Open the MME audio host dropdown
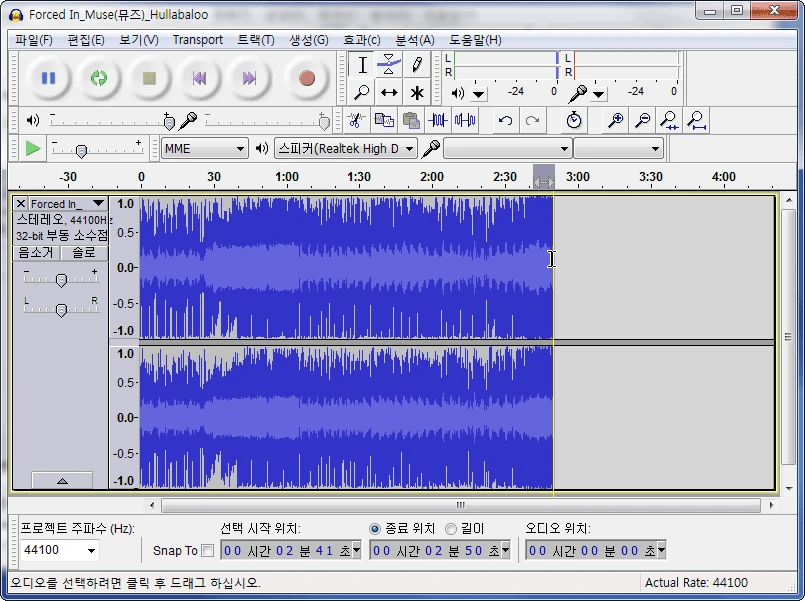 tap(204, 149)
